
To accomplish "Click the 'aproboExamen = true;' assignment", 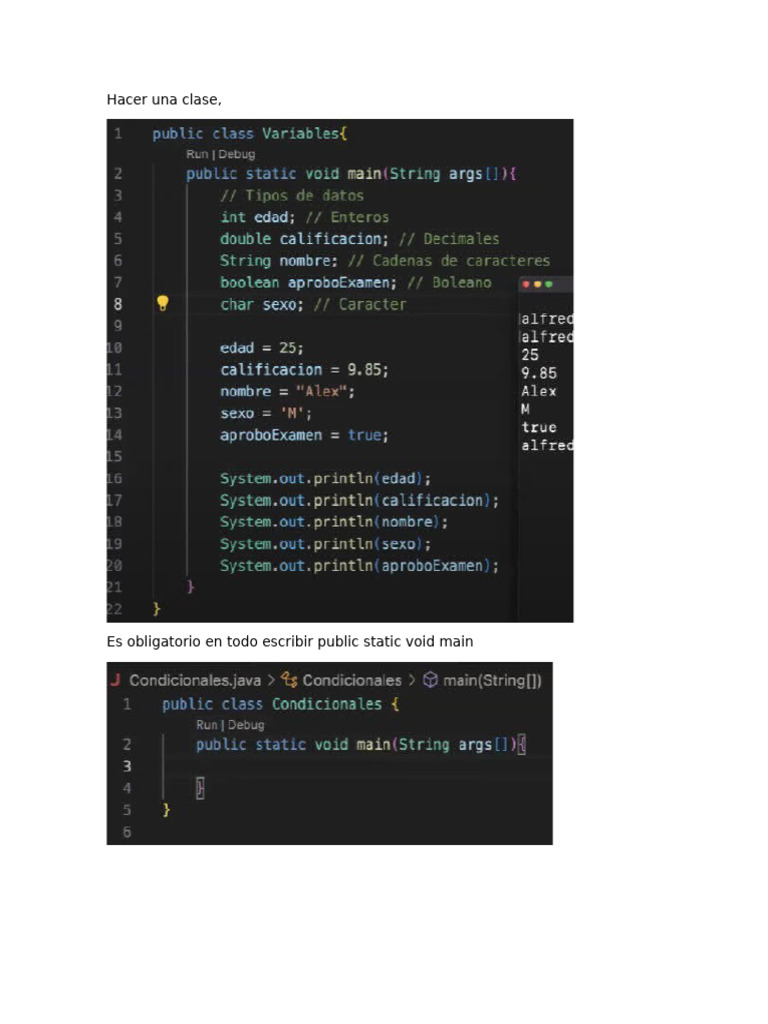I will coord(304,435).
